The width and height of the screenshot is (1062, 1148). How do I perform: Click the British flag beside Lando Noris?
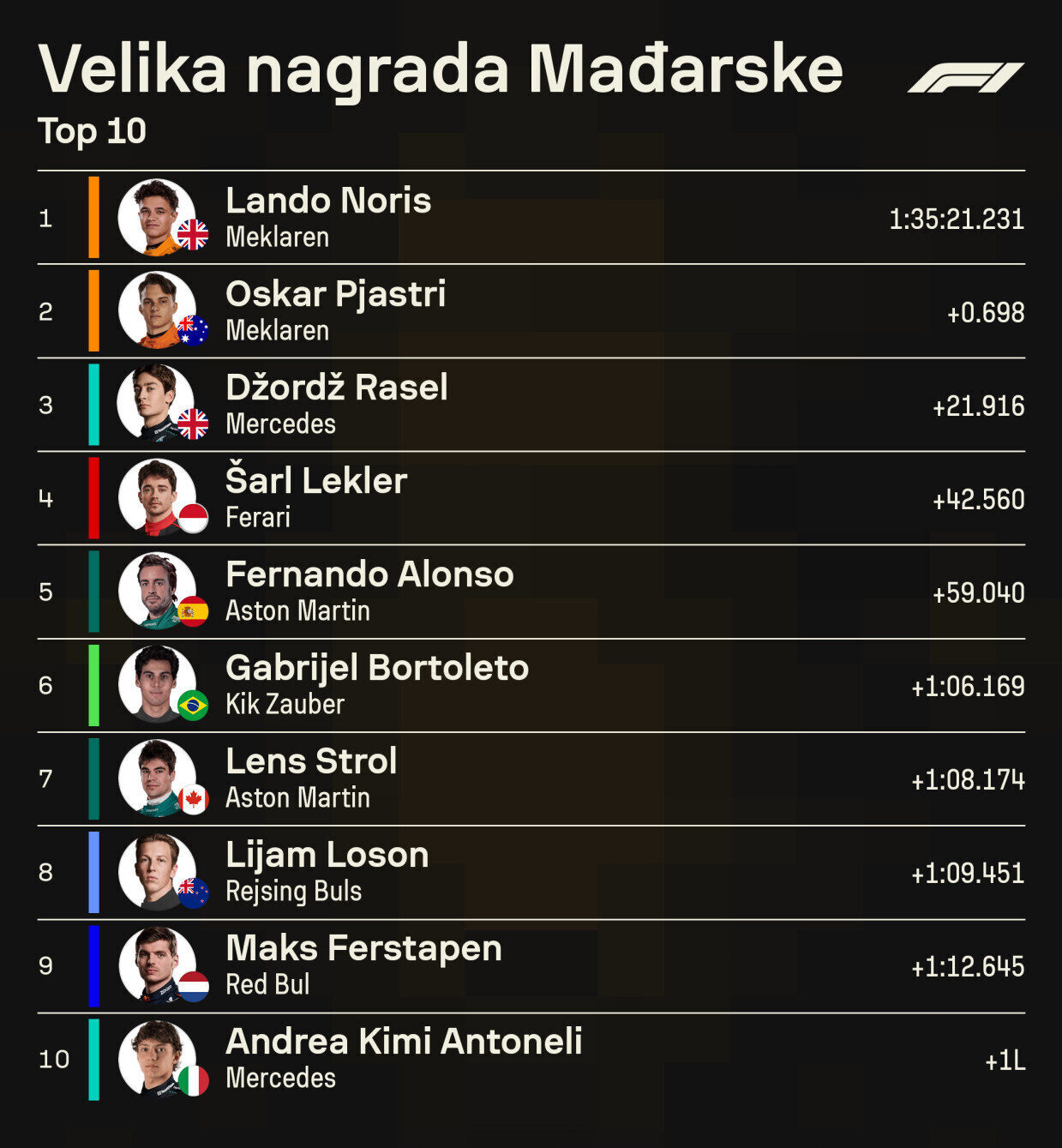point(193,234)
